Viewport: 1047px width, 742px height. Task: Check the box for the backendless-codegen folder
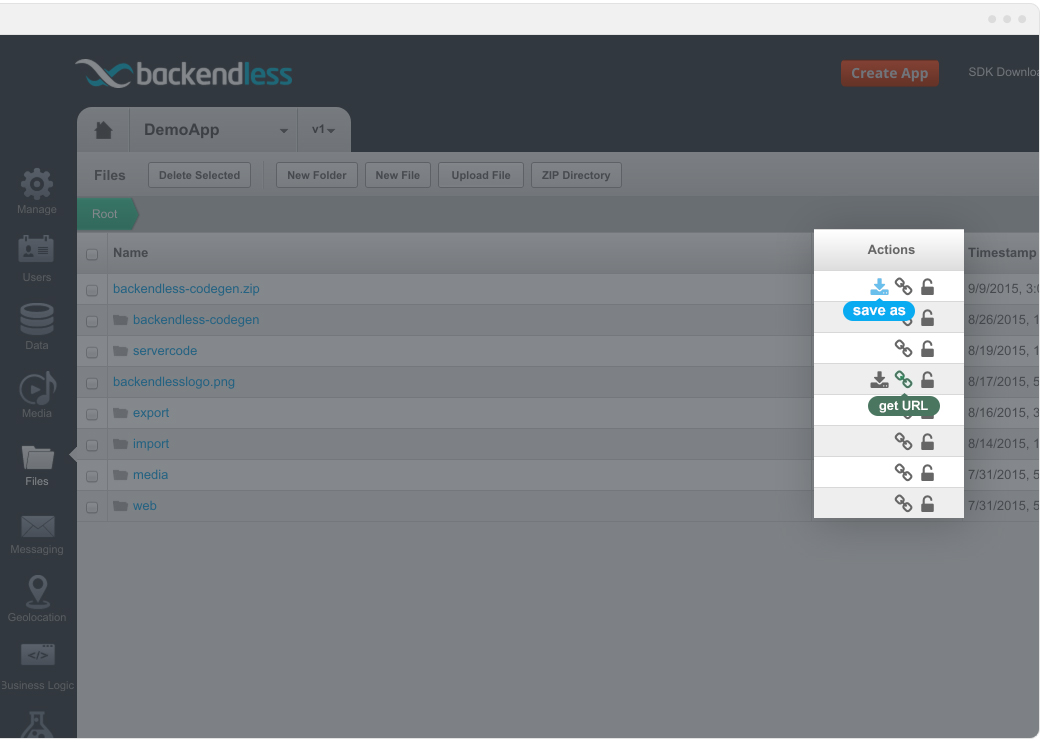92,321
